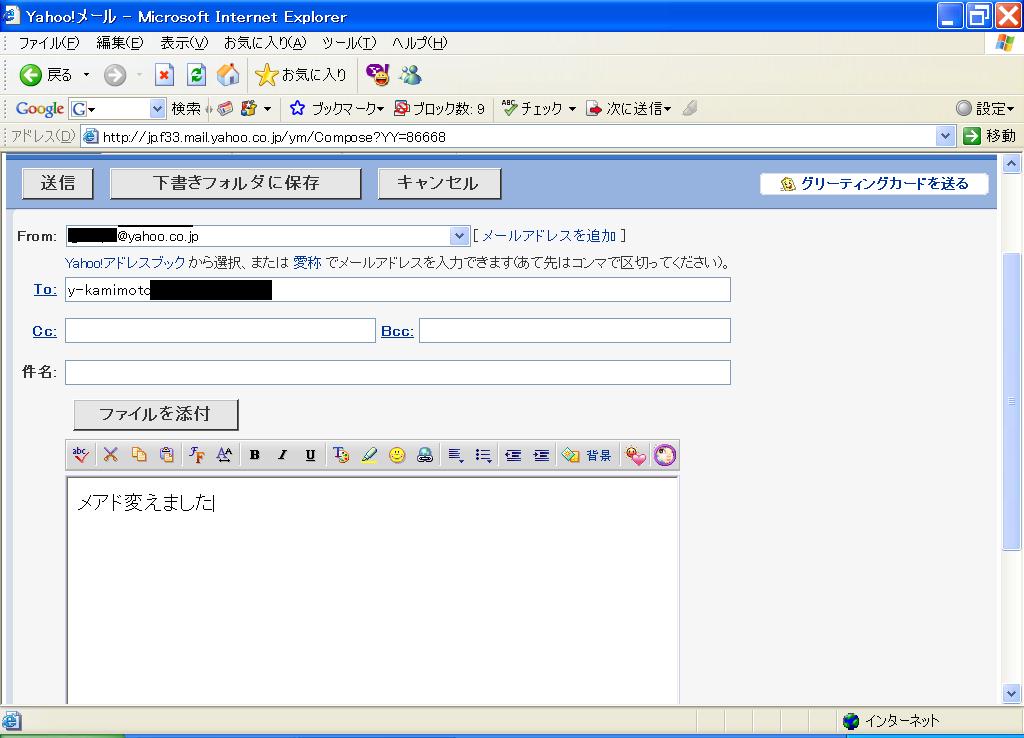Screen dimensions: 1024x738
Task: Open the font size icon
Action: [x=224, y=455]
